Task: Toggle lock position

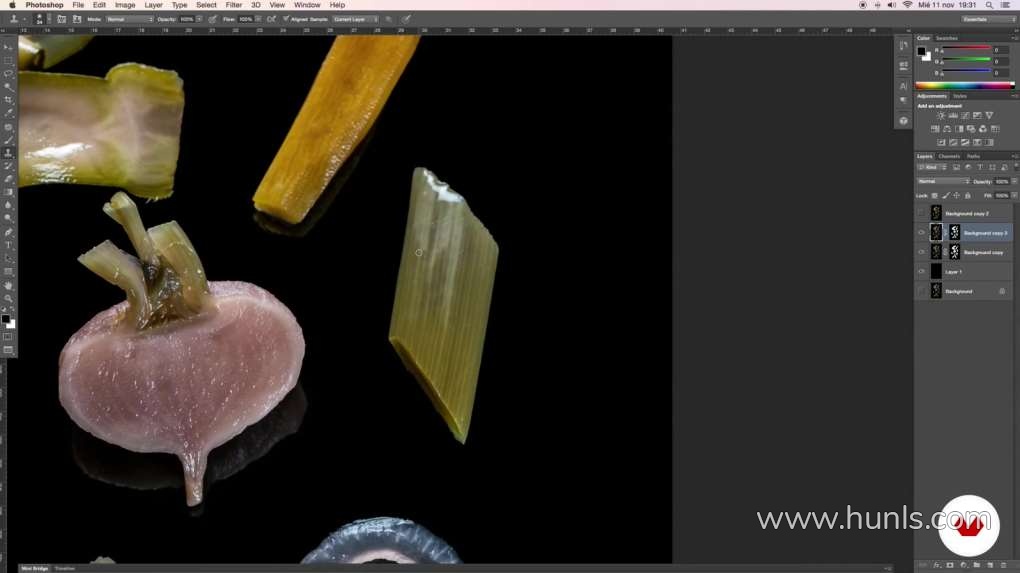Action: click(956, 196)
